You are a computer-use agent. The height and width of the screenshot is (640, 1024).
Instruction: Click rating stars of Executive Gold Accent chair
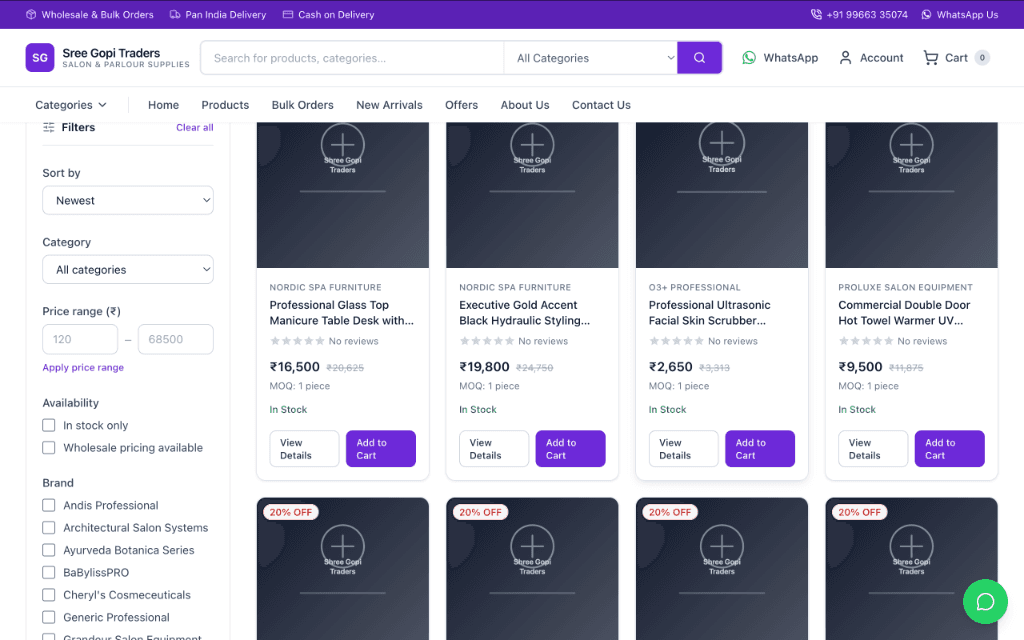[487, 341]
